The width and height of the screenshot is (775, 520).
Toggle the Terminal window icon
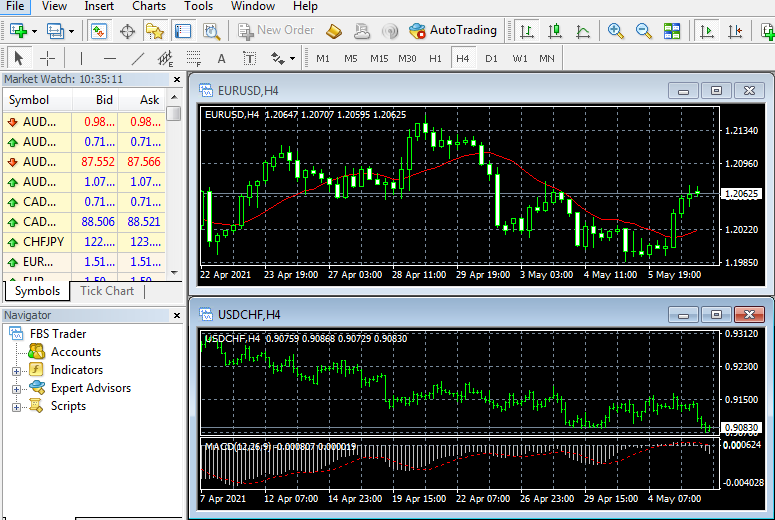pos(183,31)
